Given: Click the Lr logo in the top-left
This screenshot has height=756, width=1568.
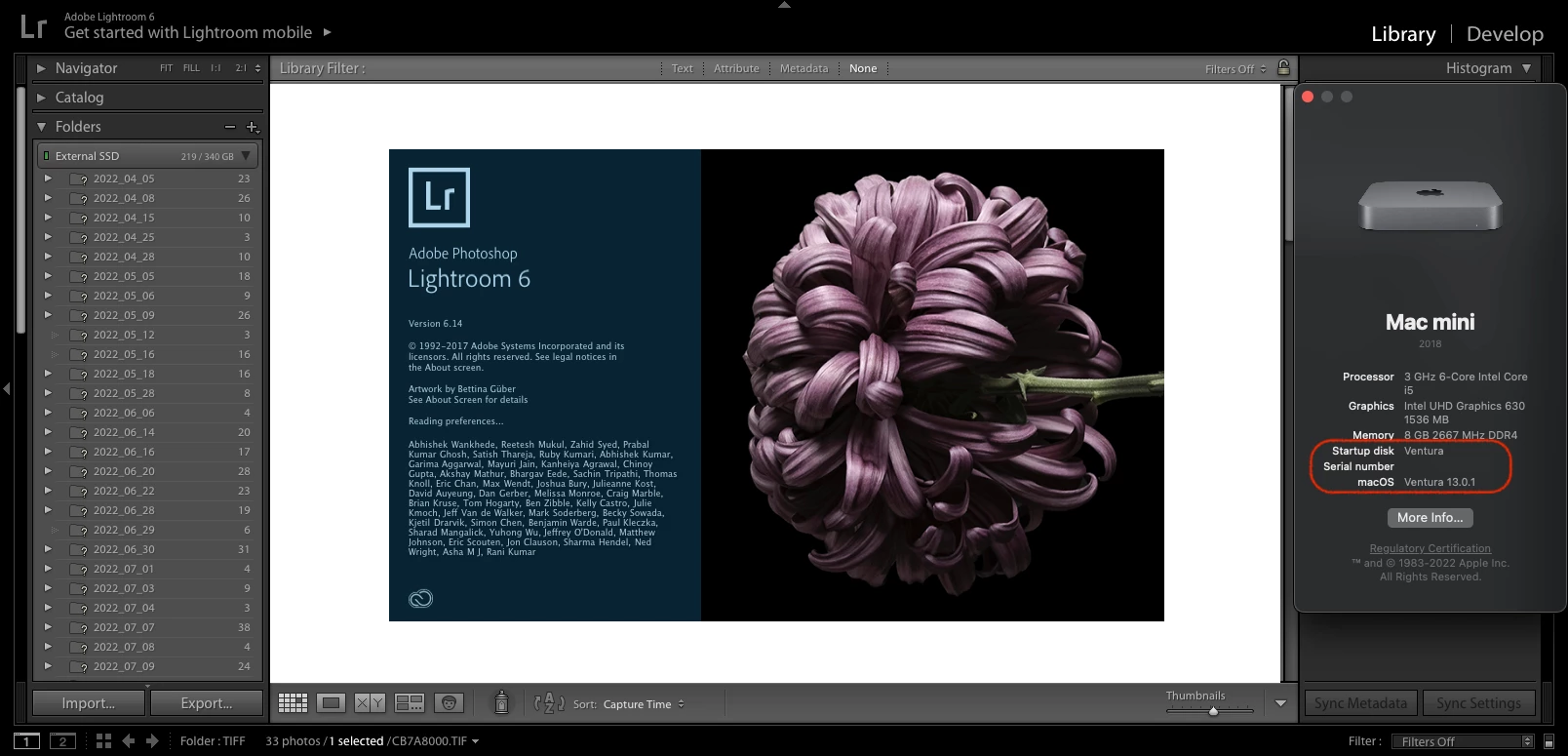Looking at the screenshot, I should coord(33,26).
